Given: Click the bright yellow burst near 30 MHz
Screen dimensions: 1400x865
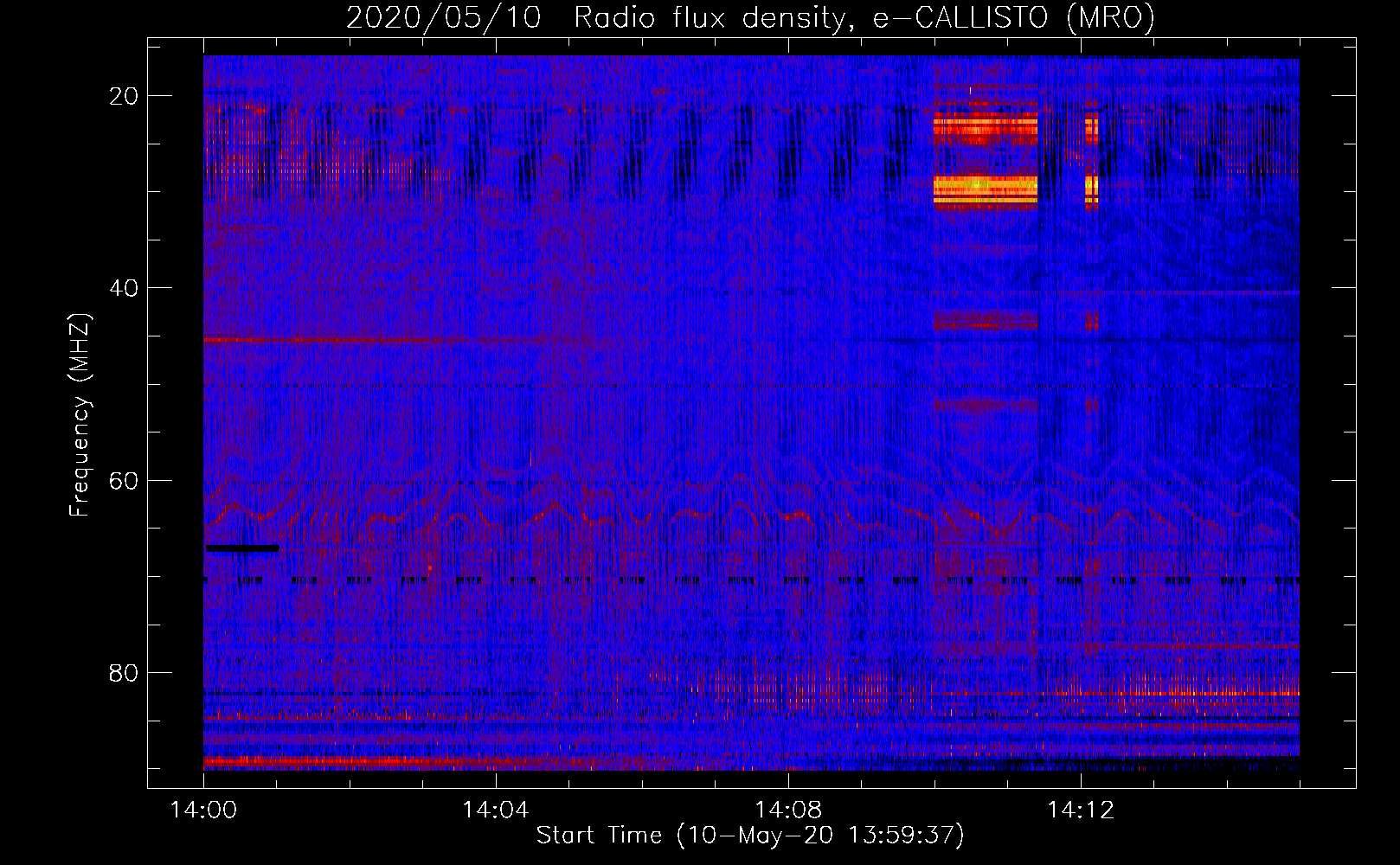Looking at the screenshot, I should (986, 190).
